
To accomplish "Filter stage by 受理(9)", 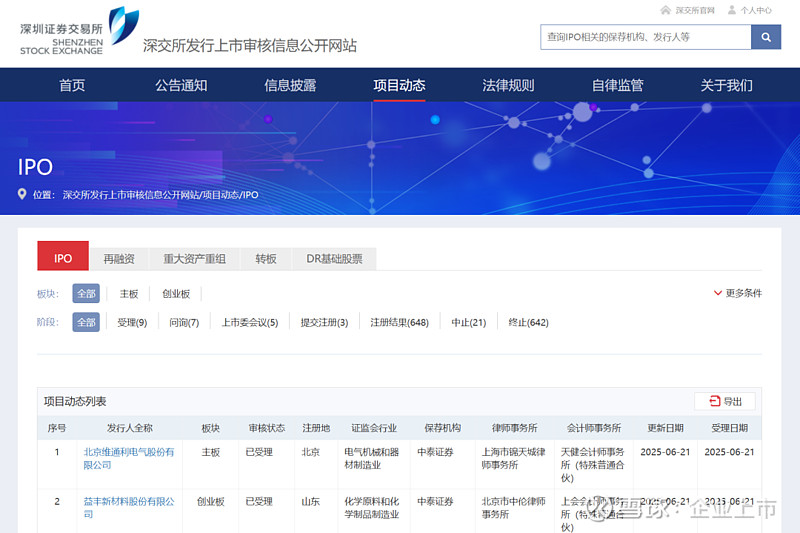I will [132, 322].
